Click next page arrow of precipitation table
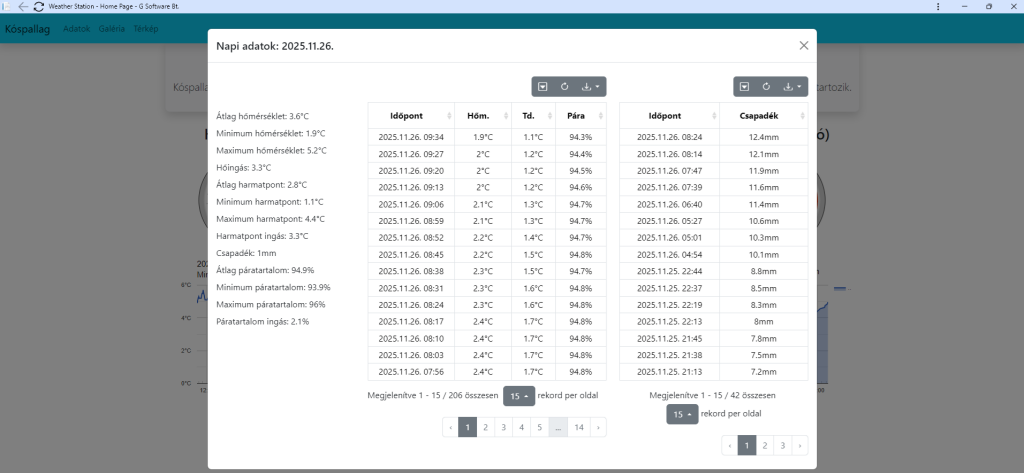 pyautogui.click(x=799, y=446)
